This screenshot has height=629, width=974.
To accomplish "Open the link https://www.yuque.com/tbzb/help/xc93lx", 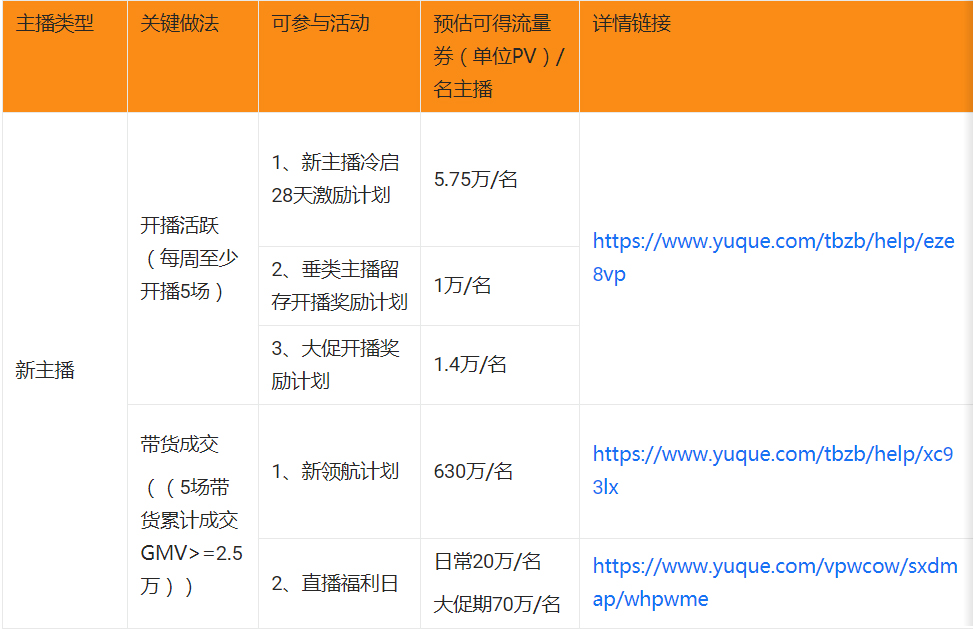I will 774,470.
